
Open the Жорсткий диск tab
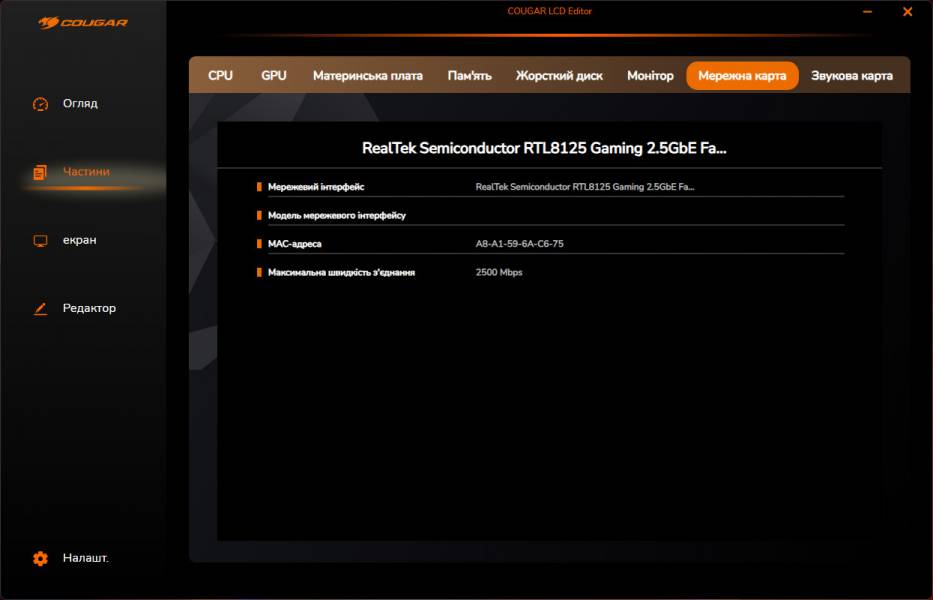click(x=559, y=76)
